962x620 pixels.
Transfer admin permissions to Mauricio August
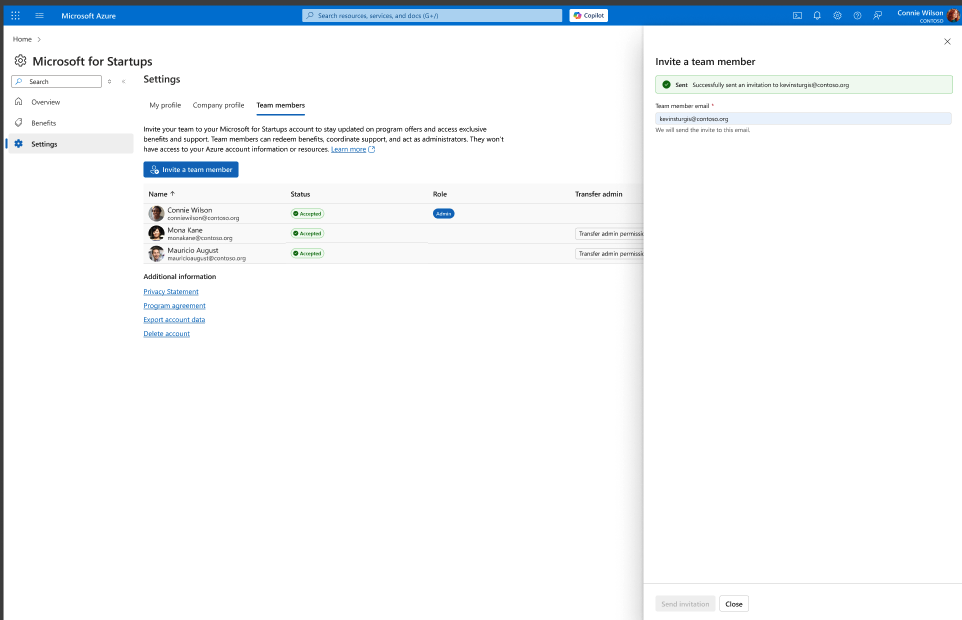[609, 253]
